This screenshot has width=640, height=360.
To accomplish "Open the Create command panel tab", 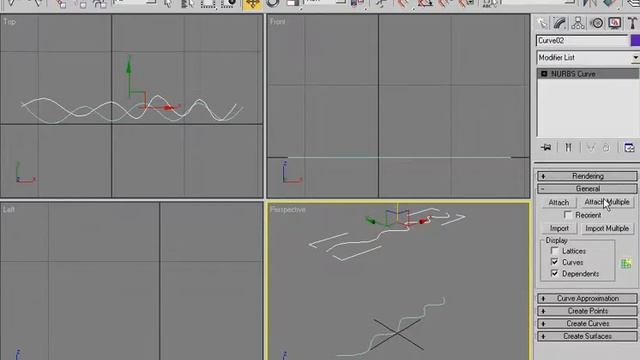I will coord(542,23).
